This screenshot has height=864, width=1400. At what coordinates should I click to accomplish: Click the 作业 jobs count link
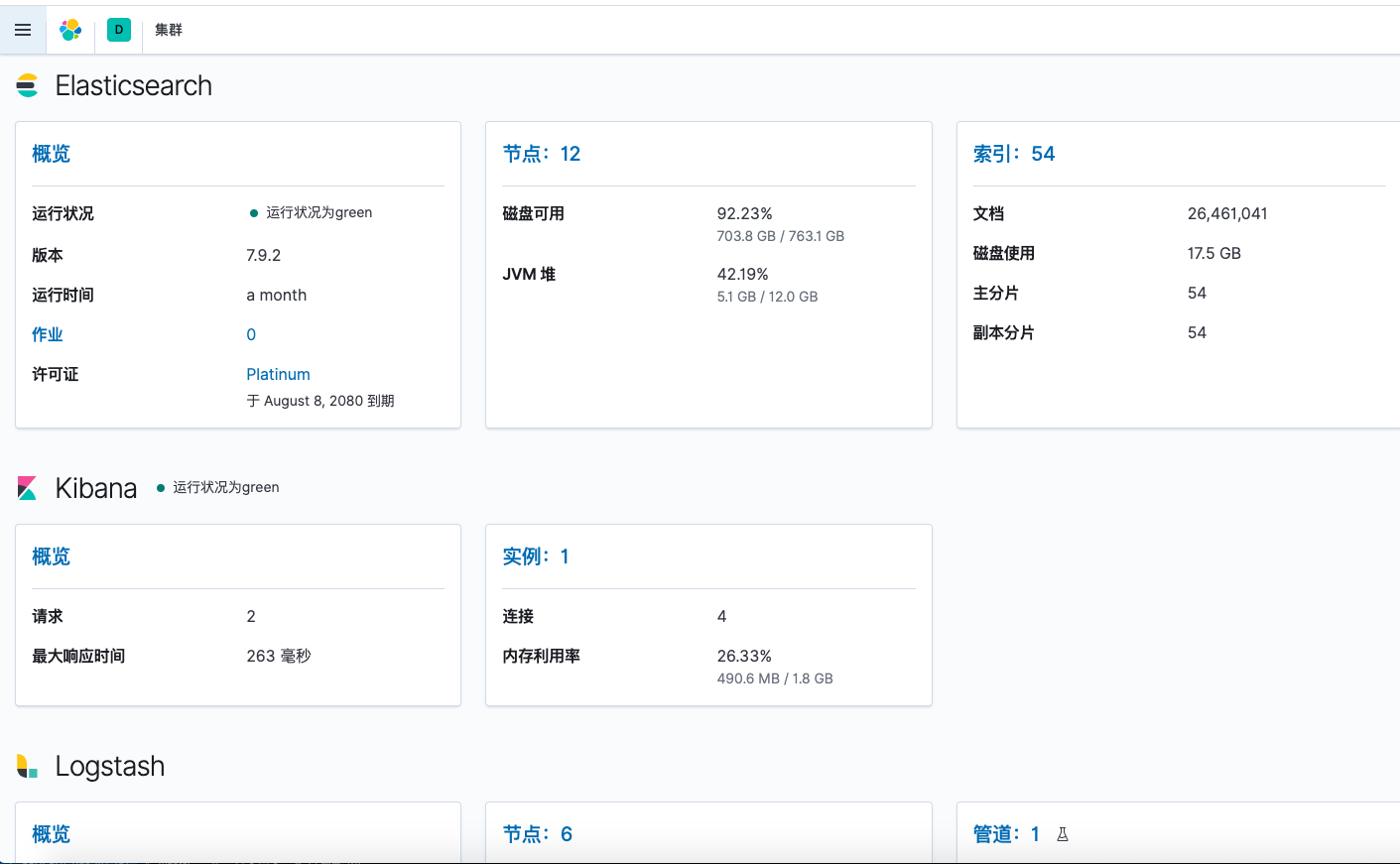click(48, 334)
